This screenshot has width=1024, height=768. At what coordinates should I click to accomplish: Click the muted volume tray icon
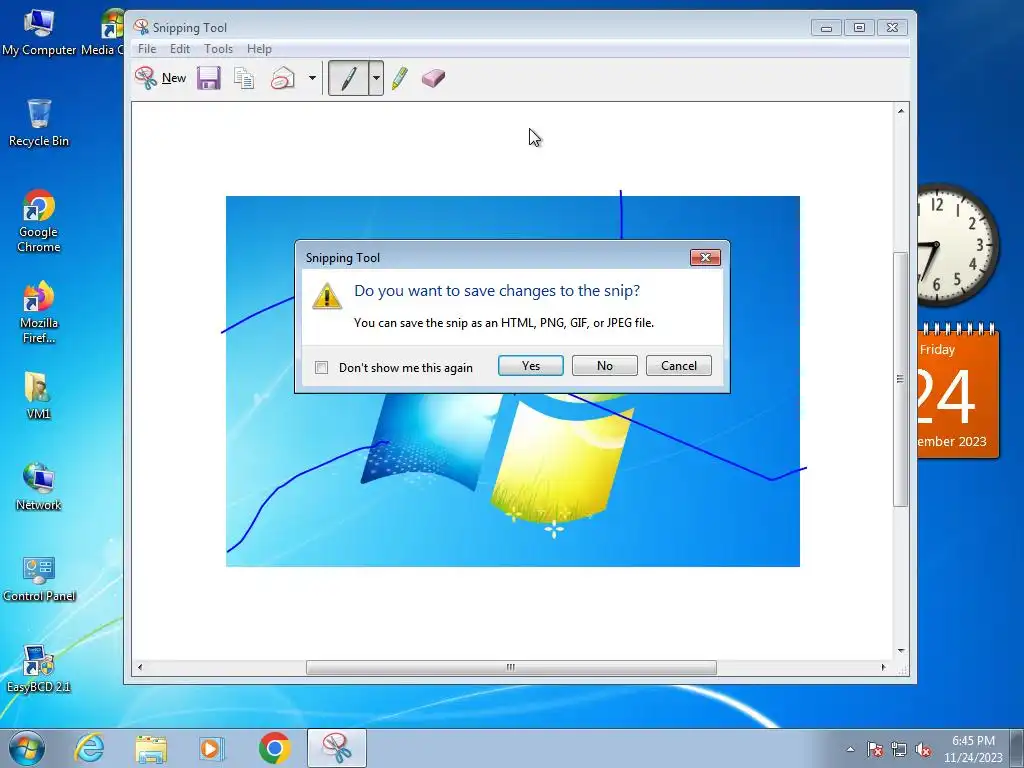(923, 749)
